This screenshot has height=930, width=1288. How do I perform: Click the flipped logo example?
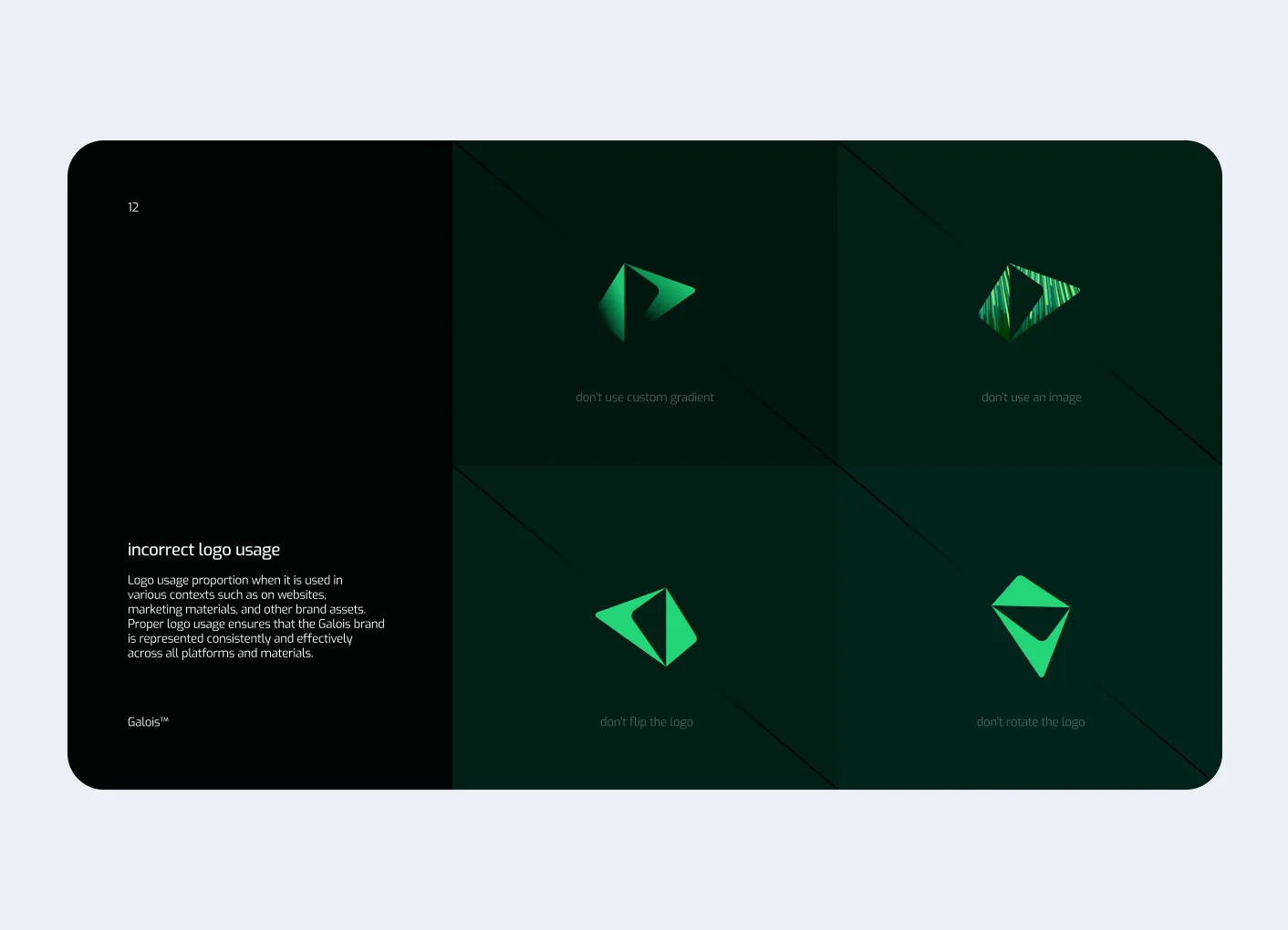click(646, 627)
